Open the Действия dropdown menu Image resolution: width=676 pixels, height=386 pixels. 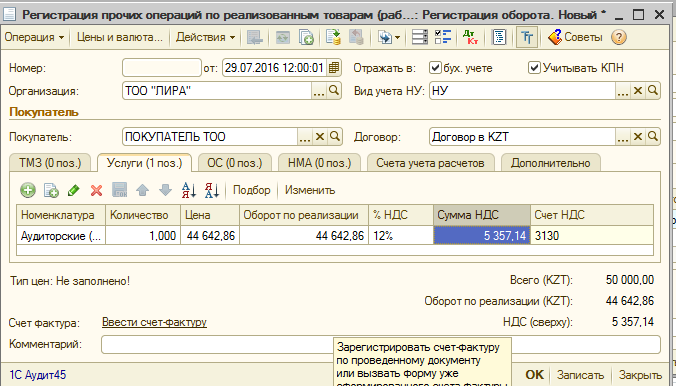205,37
